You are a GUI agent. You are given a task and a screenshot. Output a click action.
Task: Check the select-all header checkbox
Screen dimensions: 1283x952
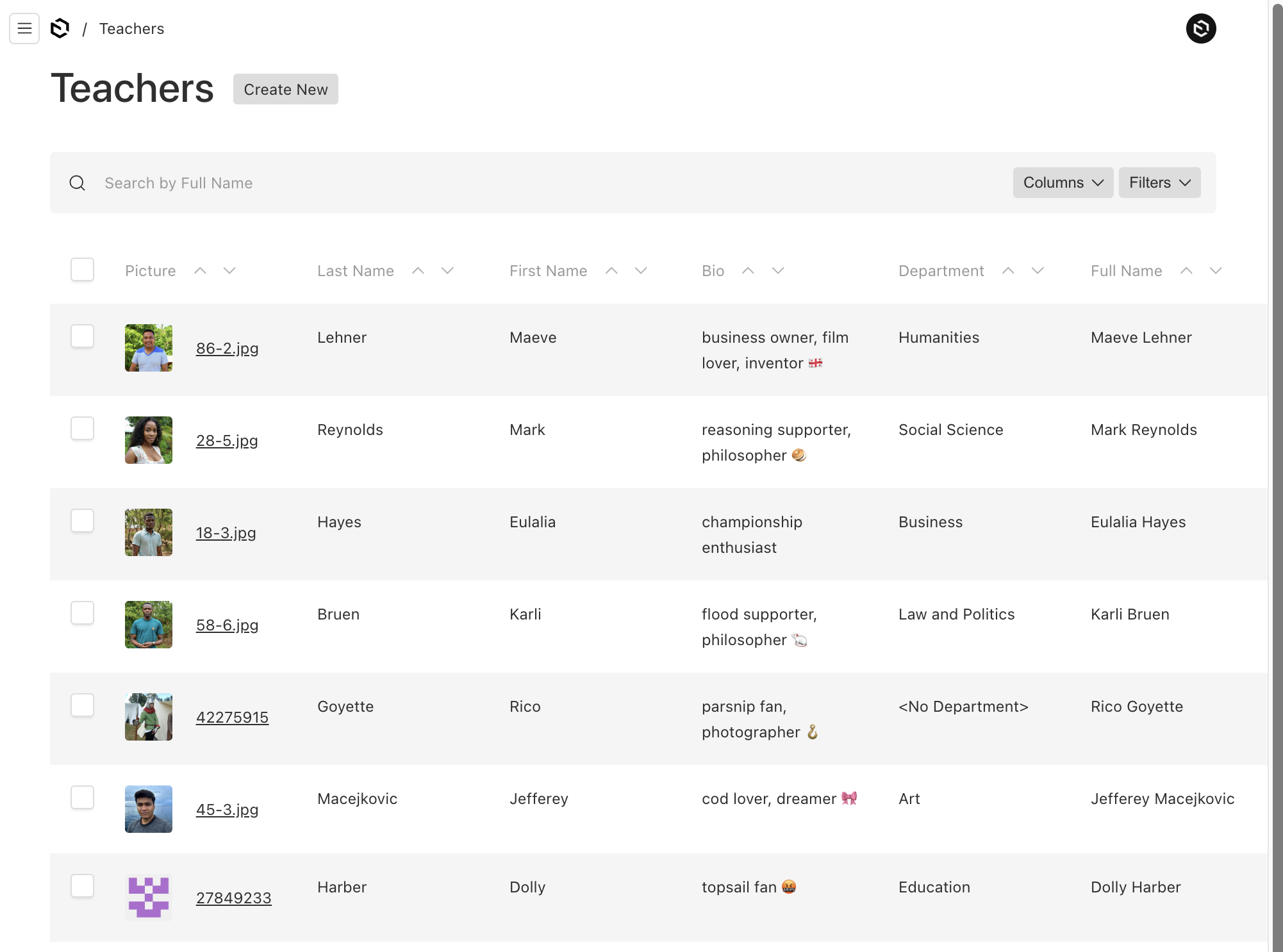click(82, 270)
